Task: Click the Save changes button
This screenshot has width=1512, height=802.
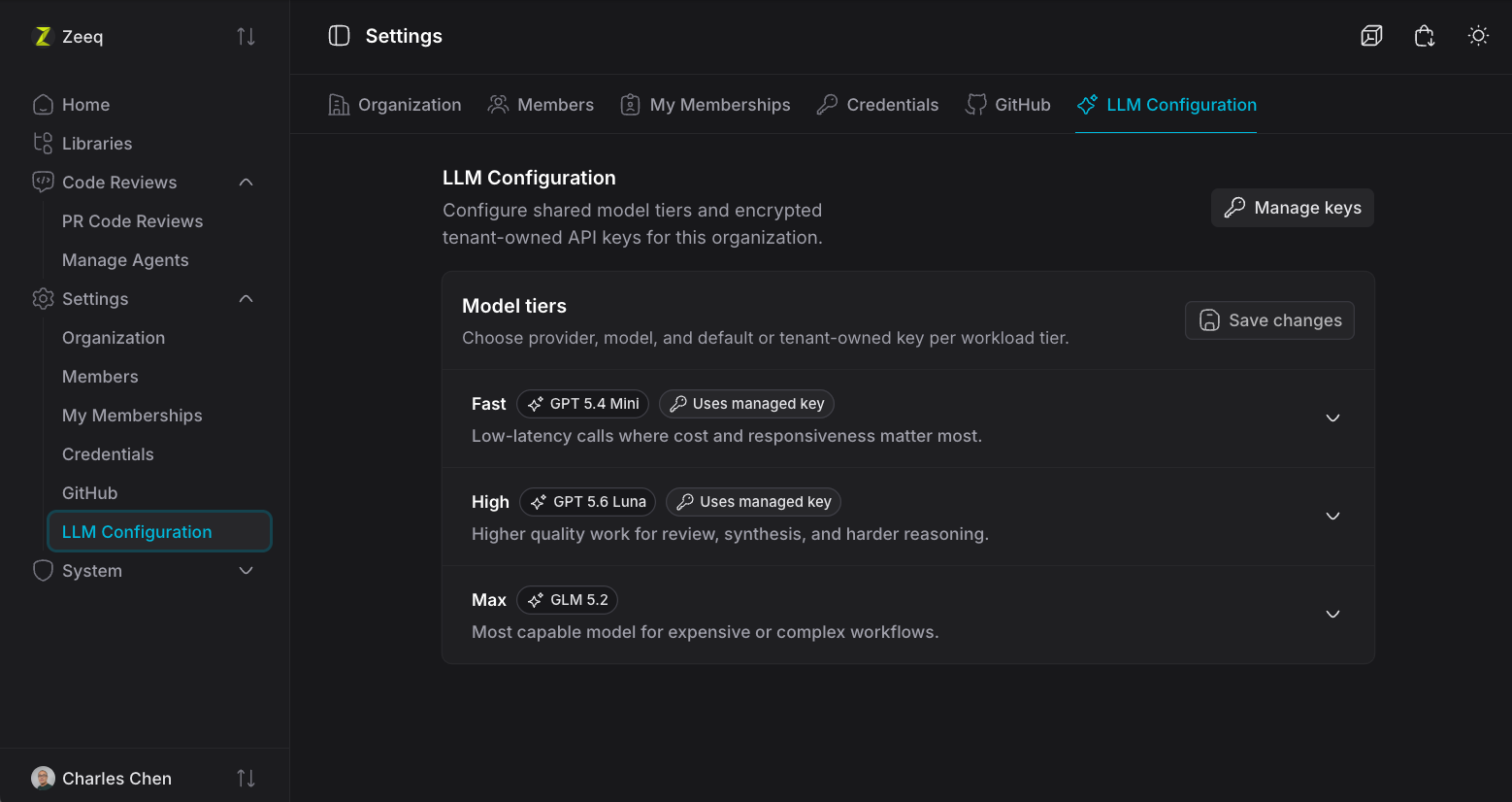Action: pyautogui.click(x=1269, y=320)
